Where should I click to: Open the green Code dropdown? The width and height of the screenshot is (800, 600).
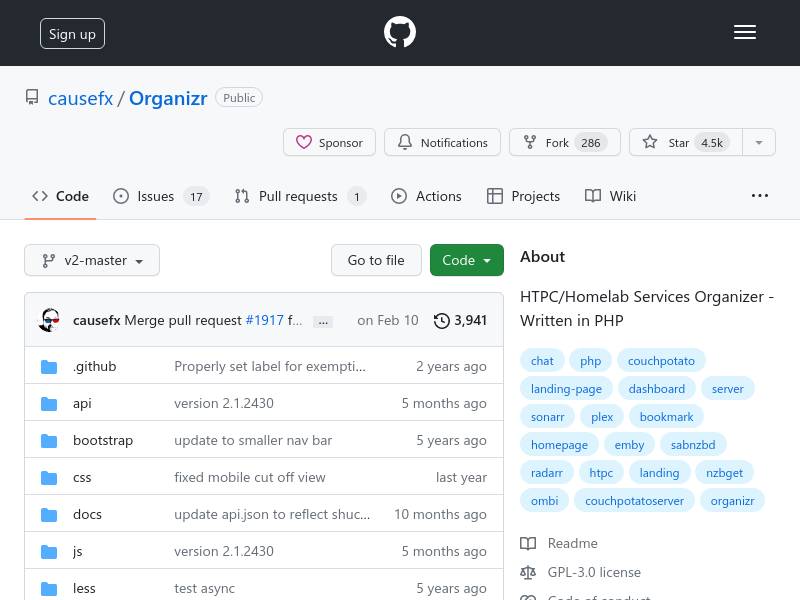click(x=466, y=260)
